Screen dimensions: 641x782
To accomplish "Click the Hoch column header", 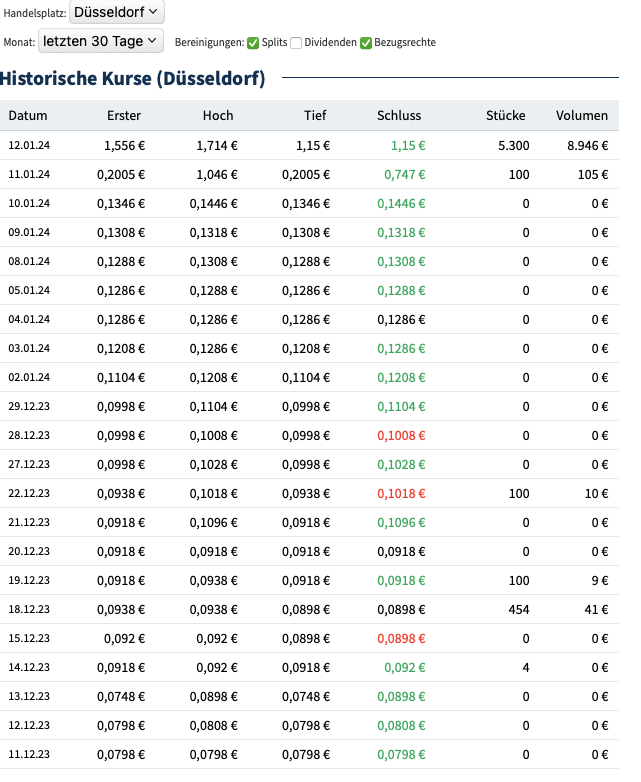I will (217, 116).
